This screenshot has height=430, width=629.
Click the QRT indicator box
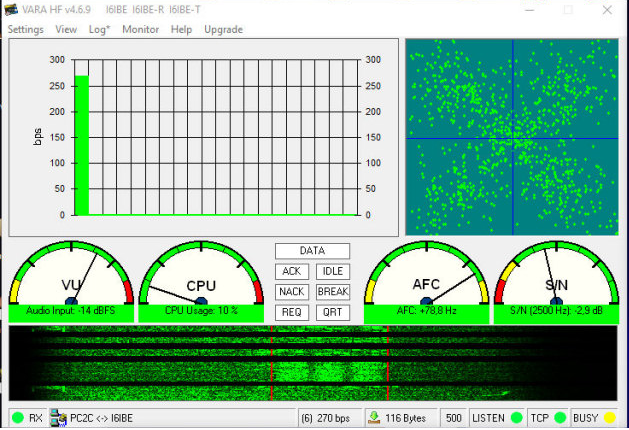(x=333, y=312)
